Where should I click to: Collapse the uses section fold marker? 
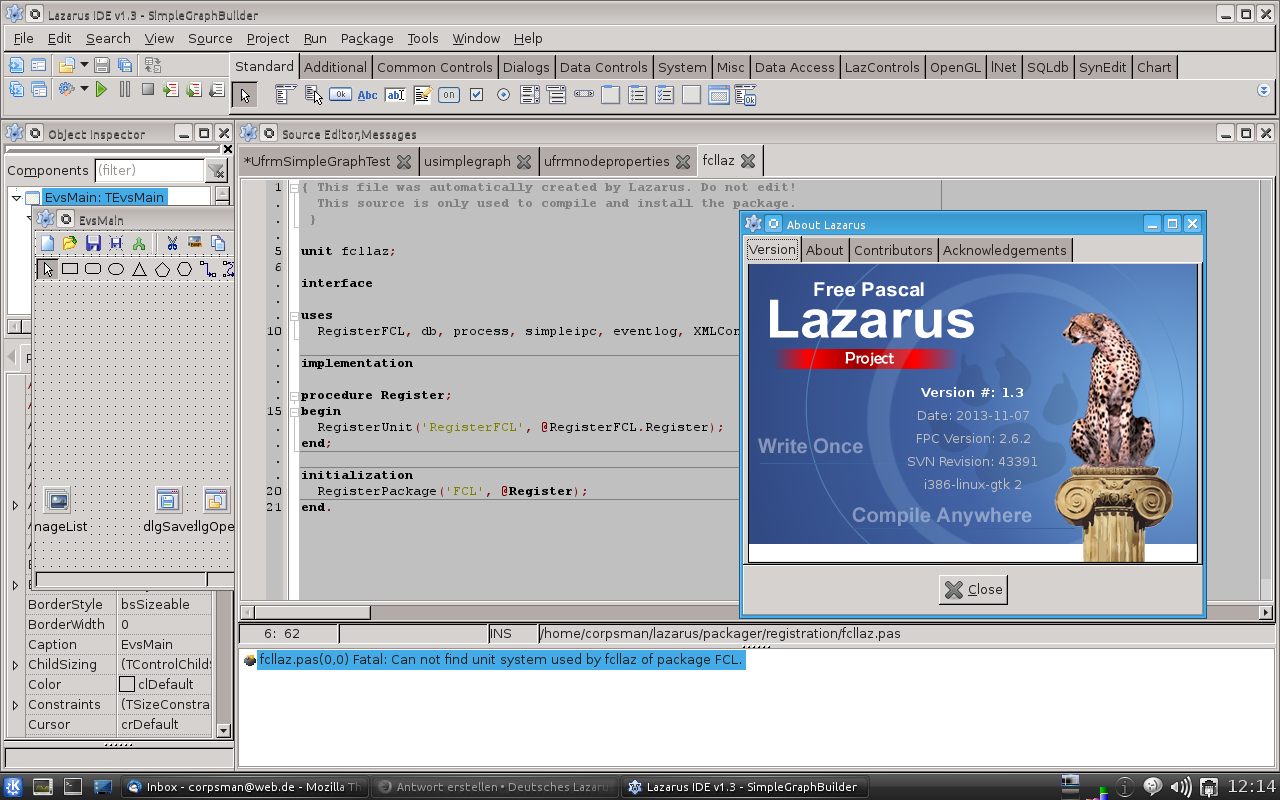click(x=293, y=315)
